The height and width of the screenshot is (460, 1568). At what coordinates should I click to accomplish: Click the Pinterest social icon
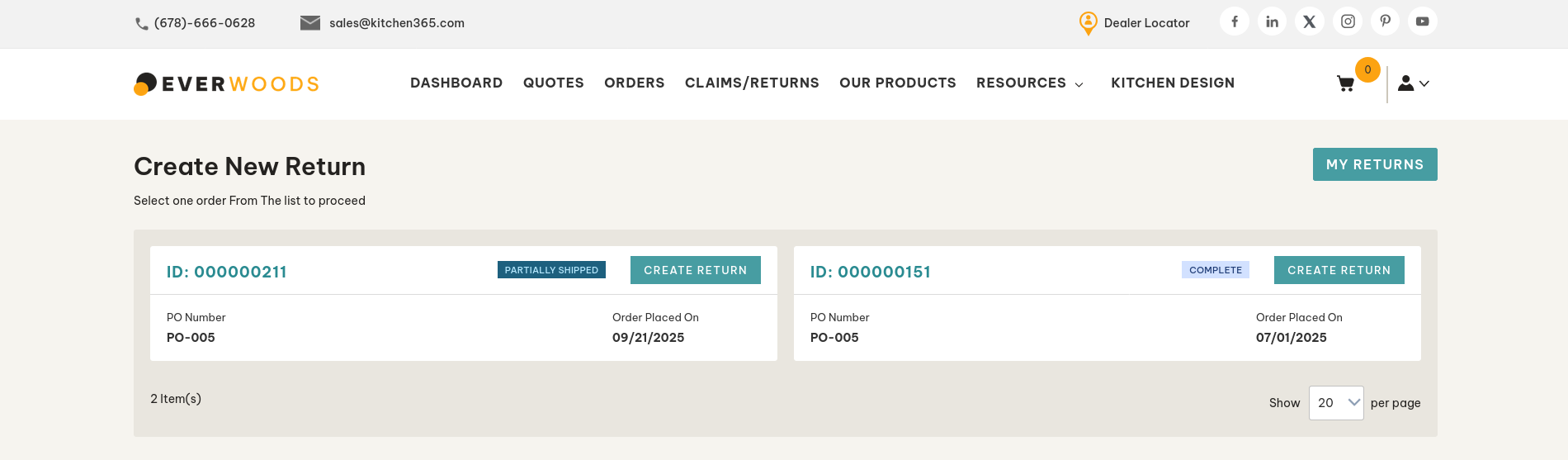[1386, 22]
